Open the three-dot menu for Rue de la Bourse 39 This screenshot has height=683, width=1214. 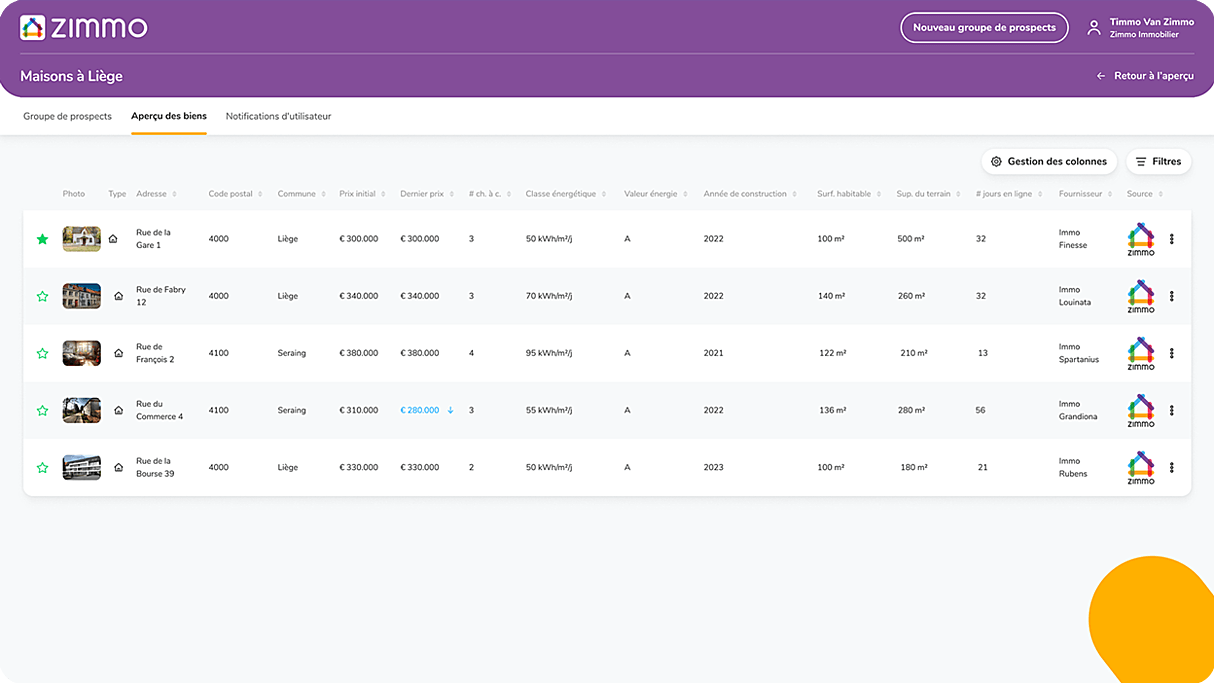click(x=1171, y=467)
